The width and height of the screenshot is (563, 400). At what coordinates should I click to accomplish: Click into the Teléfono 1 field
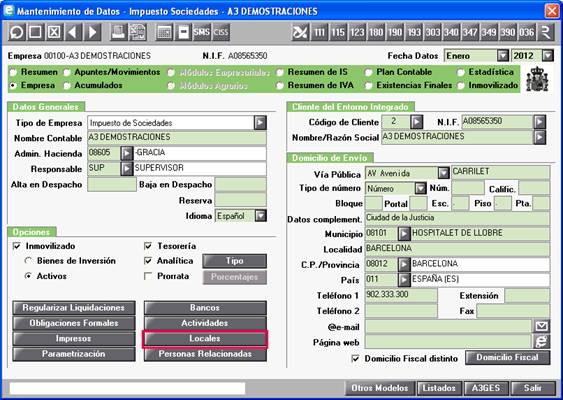(x=401, y=296)
